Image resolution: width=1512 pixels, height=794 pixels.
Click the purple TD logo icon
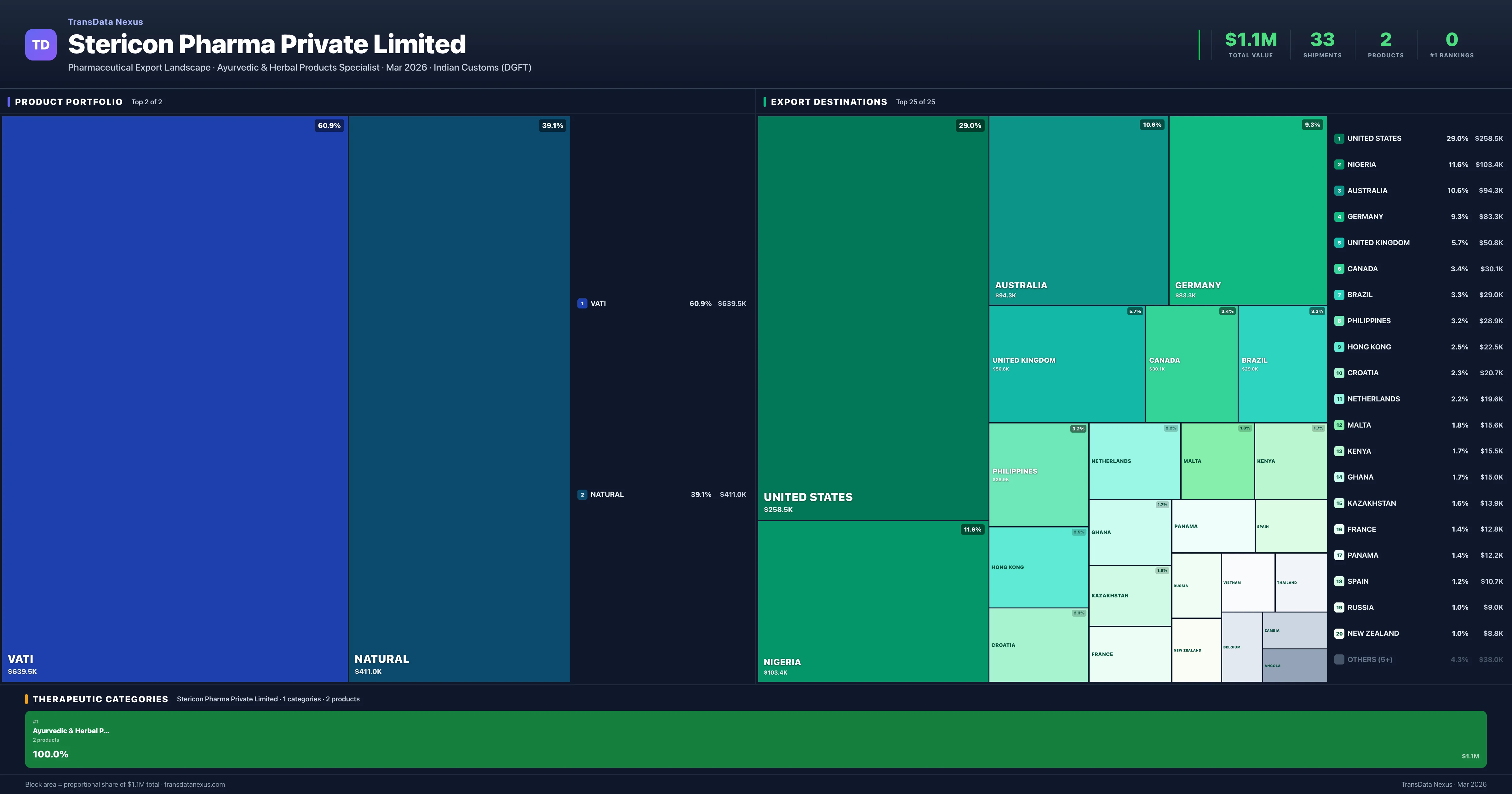pyautogui.click(x=41, y=45)
